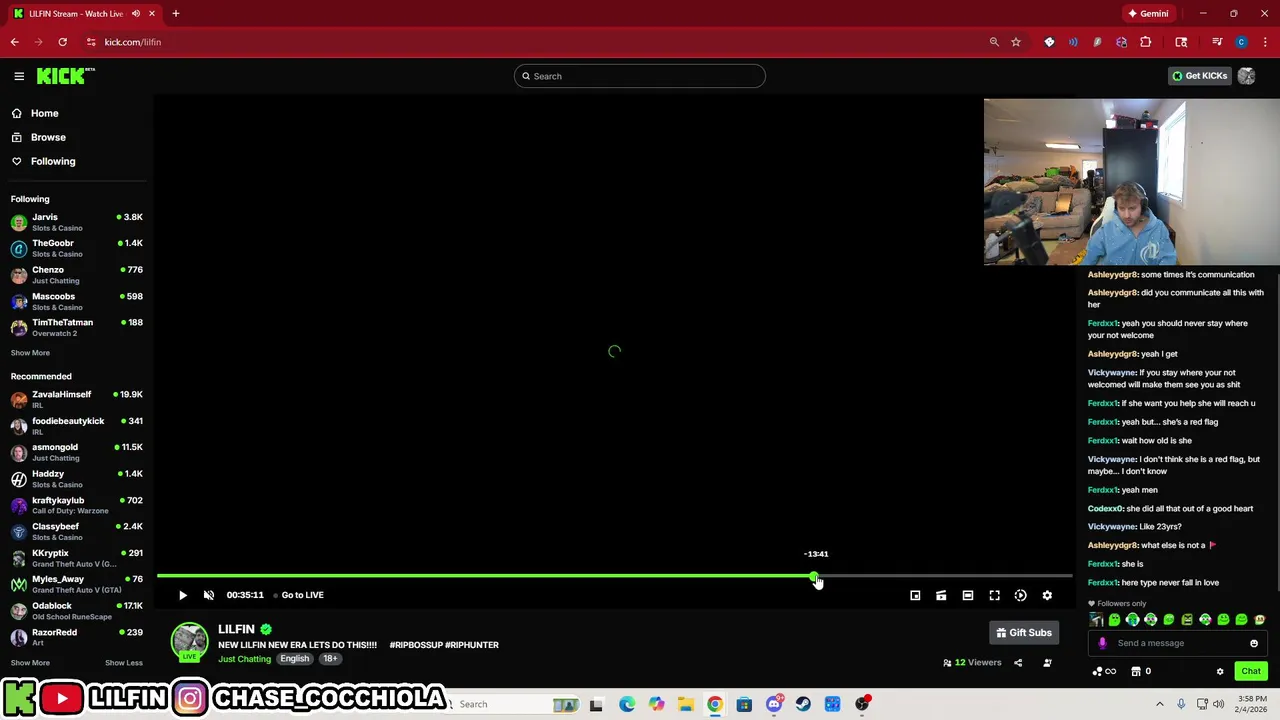This screenshot has height=720, width=1280.
Task: Click the video seek bar handle
Action: point(814,576)
